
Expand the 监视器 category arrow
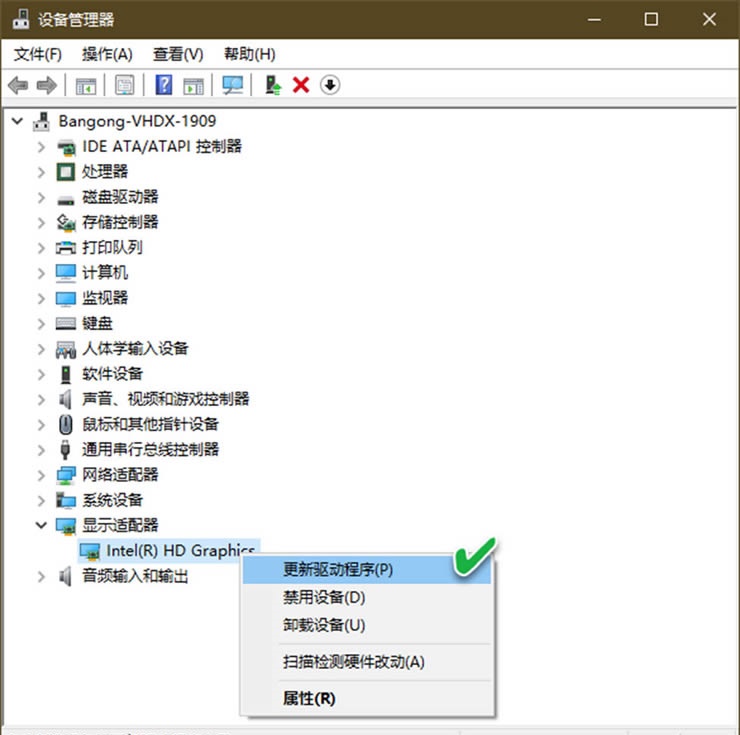[x=42, y=298]
